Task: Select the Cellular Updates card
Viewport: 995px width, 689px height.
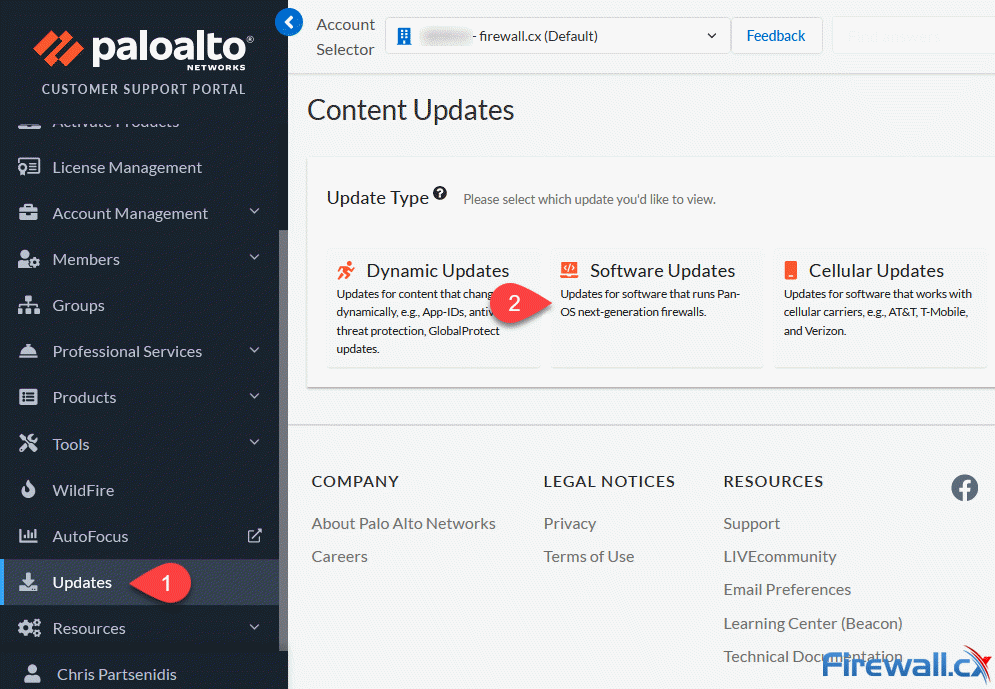Action: [881, 308]
